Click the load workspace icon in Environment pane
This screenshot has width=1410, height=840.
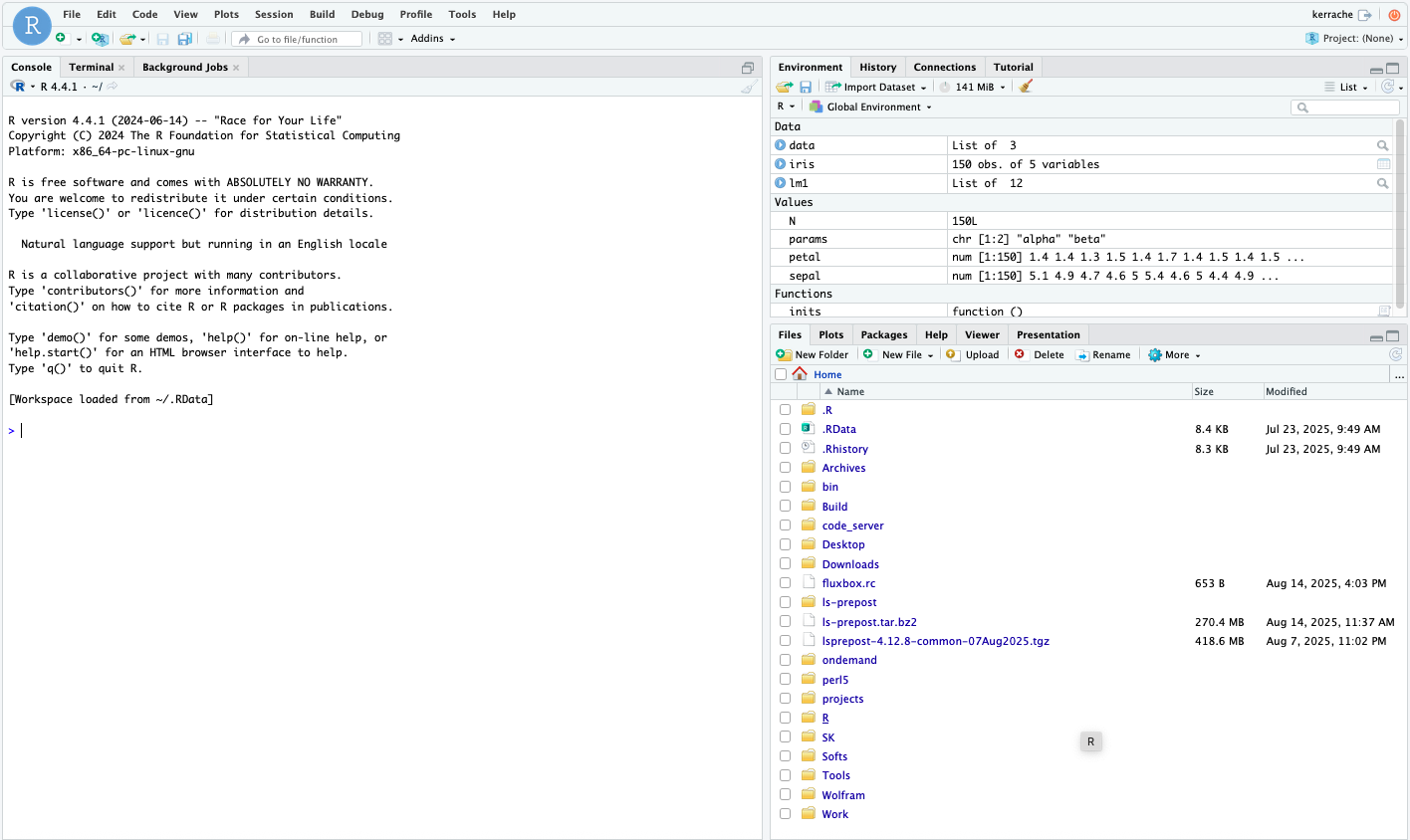(x=785, y=87)
